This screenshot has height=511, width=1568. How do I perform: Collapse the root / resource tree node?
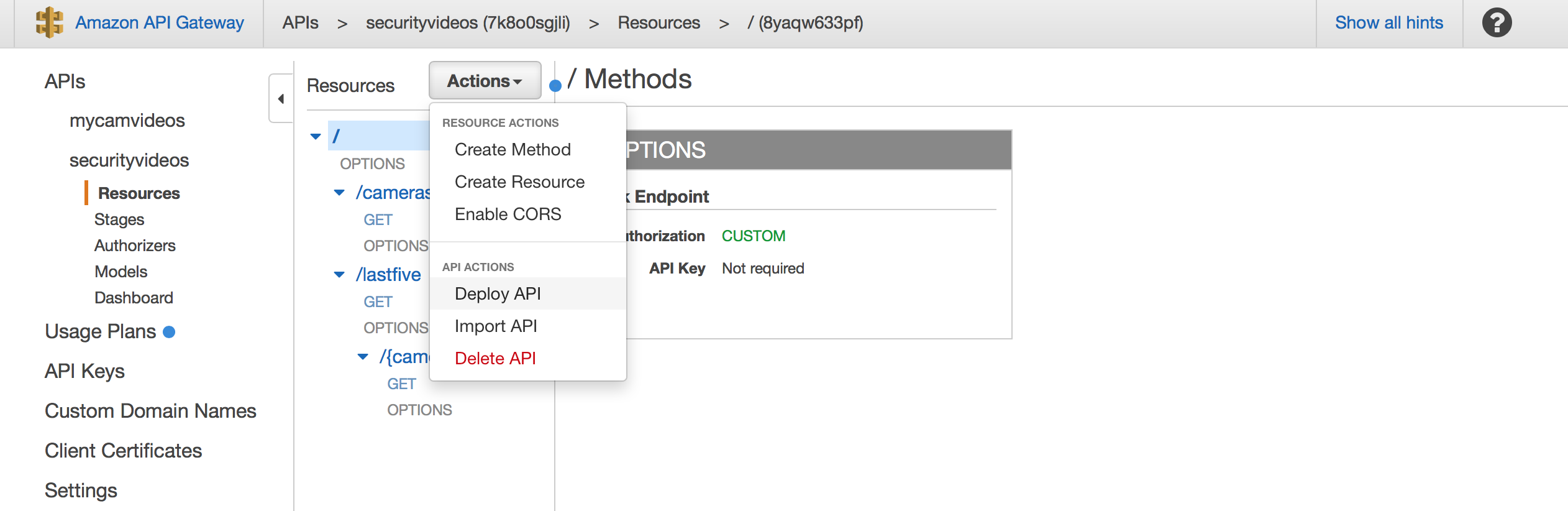(316, 136)
